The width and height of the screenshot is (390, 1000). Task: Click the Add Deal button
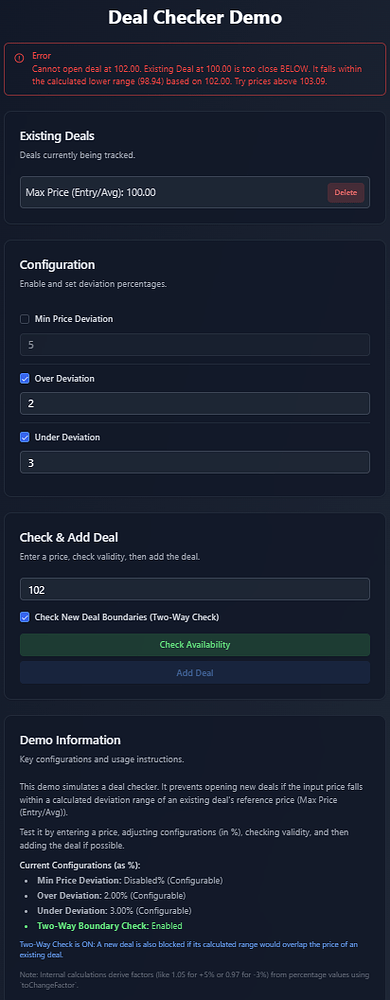click(x=195, y=673)
